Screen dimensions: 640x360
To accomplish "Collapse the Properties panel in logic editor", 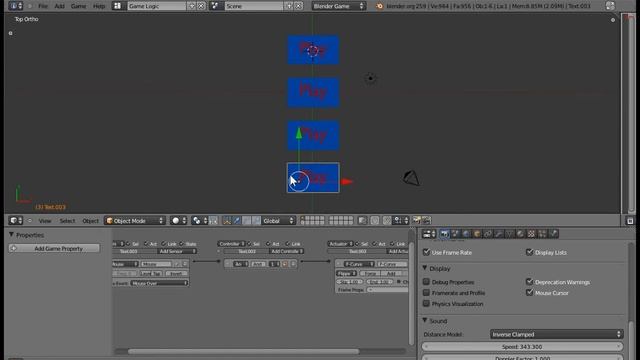I will 11,235.
